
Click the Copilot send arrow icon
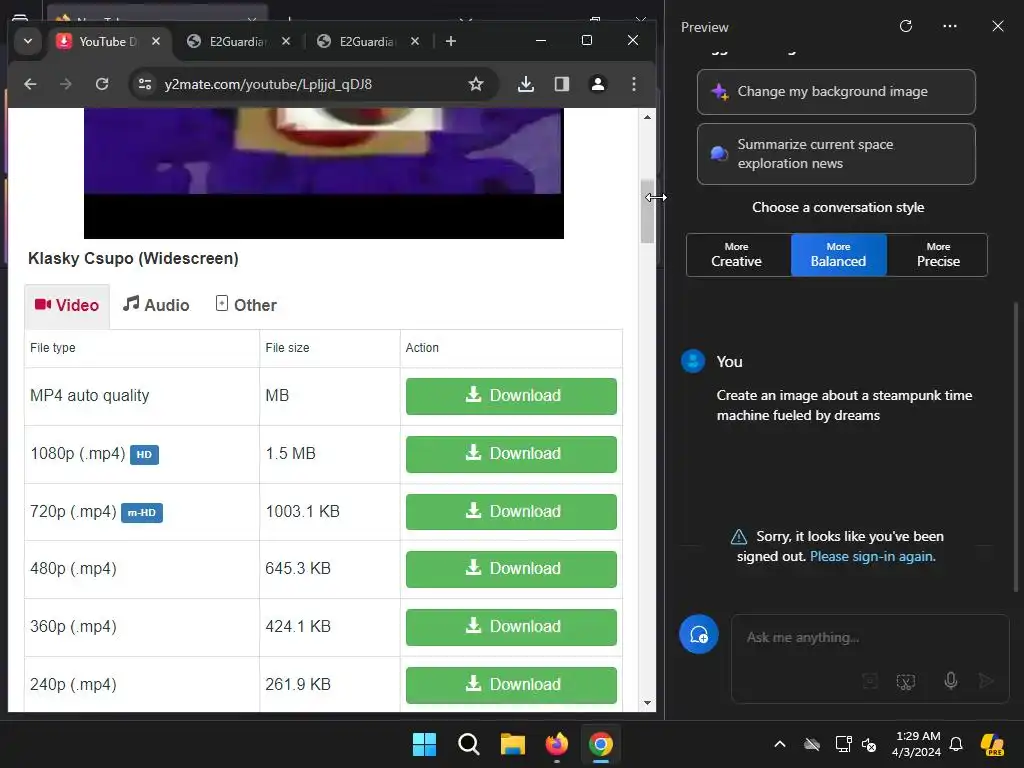coord(986,681)
